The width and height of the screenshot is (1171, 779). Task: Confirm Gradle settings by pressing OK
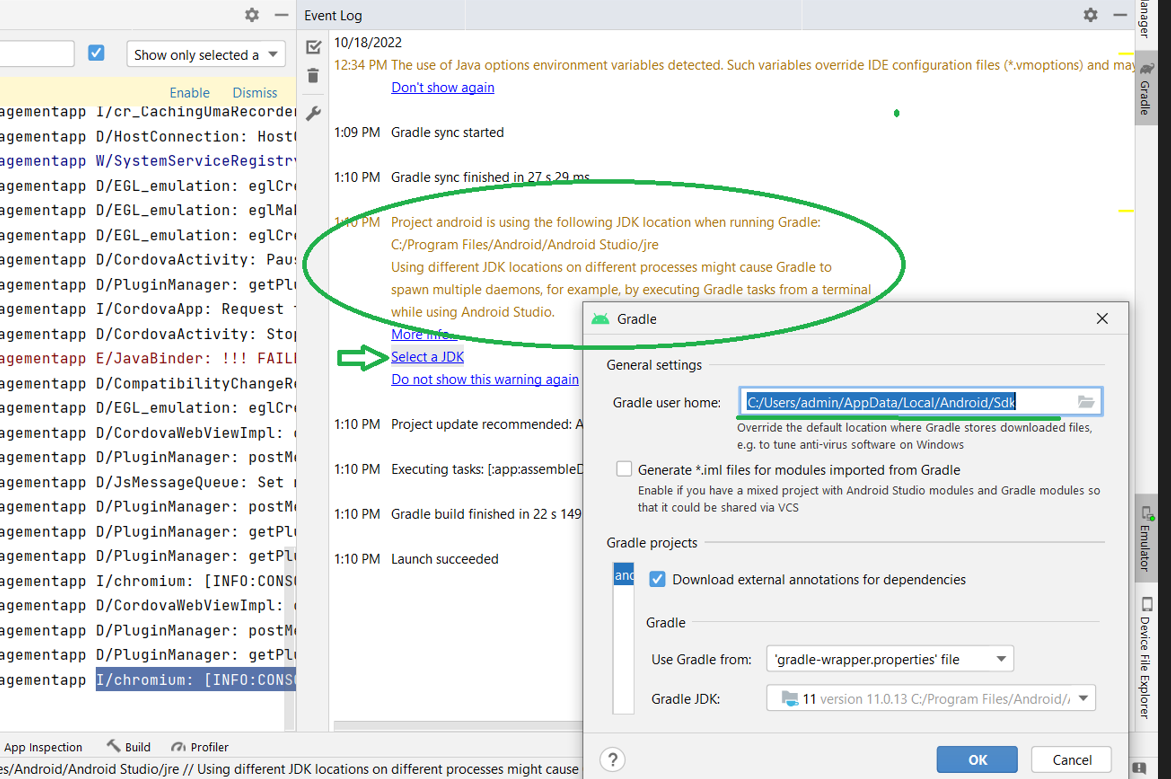976,759
